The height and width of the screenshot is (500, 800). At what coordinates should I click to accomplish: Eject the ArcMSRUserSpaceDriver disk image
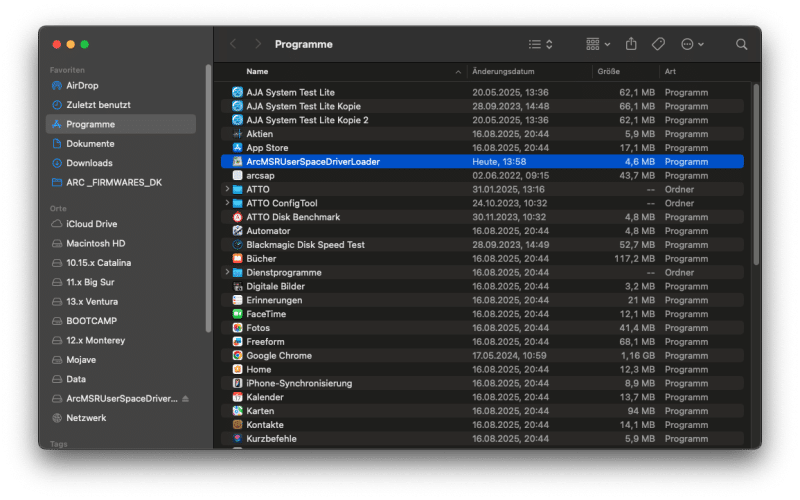(186, 398)
